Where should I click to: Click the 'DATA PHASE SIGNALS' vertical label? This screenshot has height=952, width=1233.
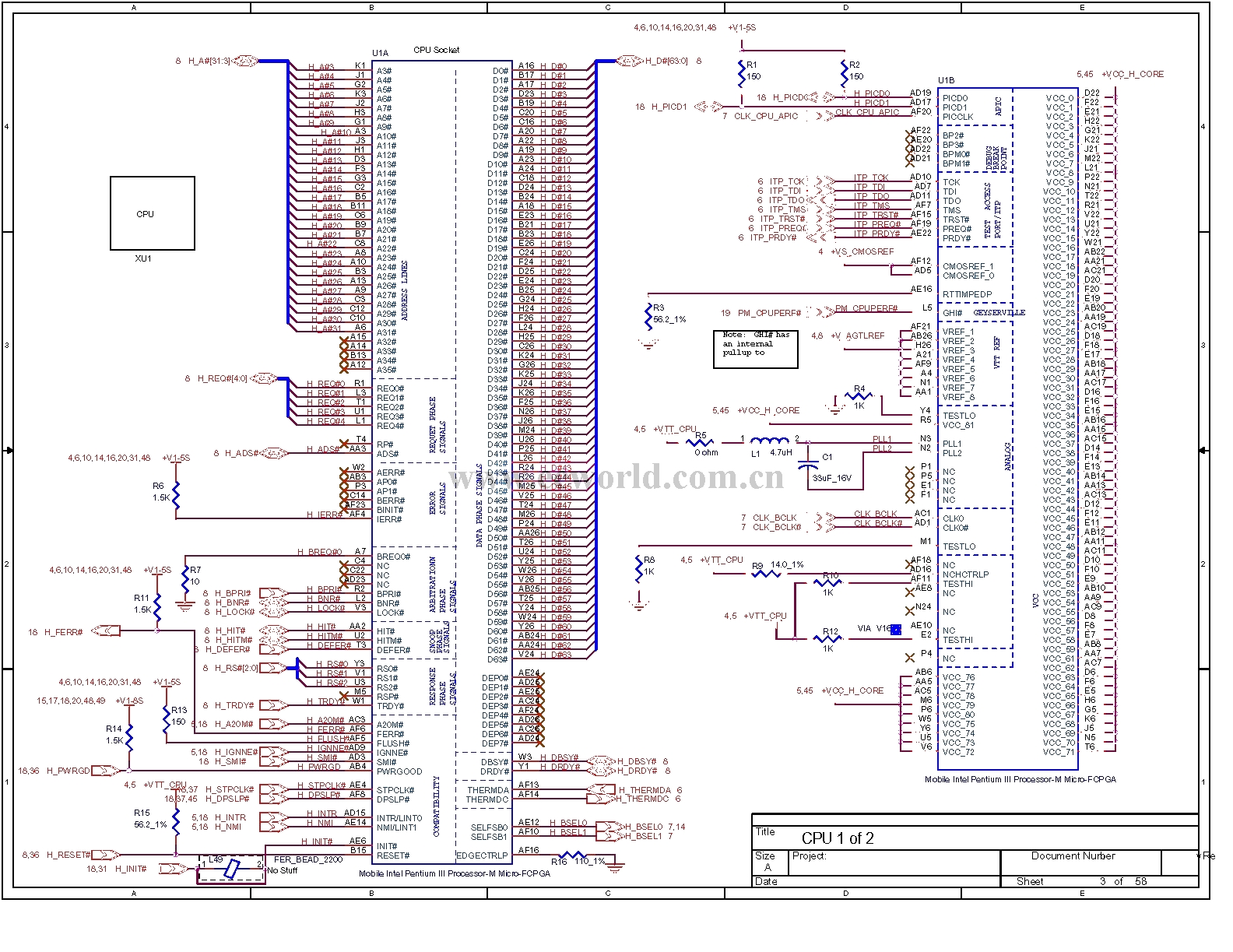[x=479, y=505]
